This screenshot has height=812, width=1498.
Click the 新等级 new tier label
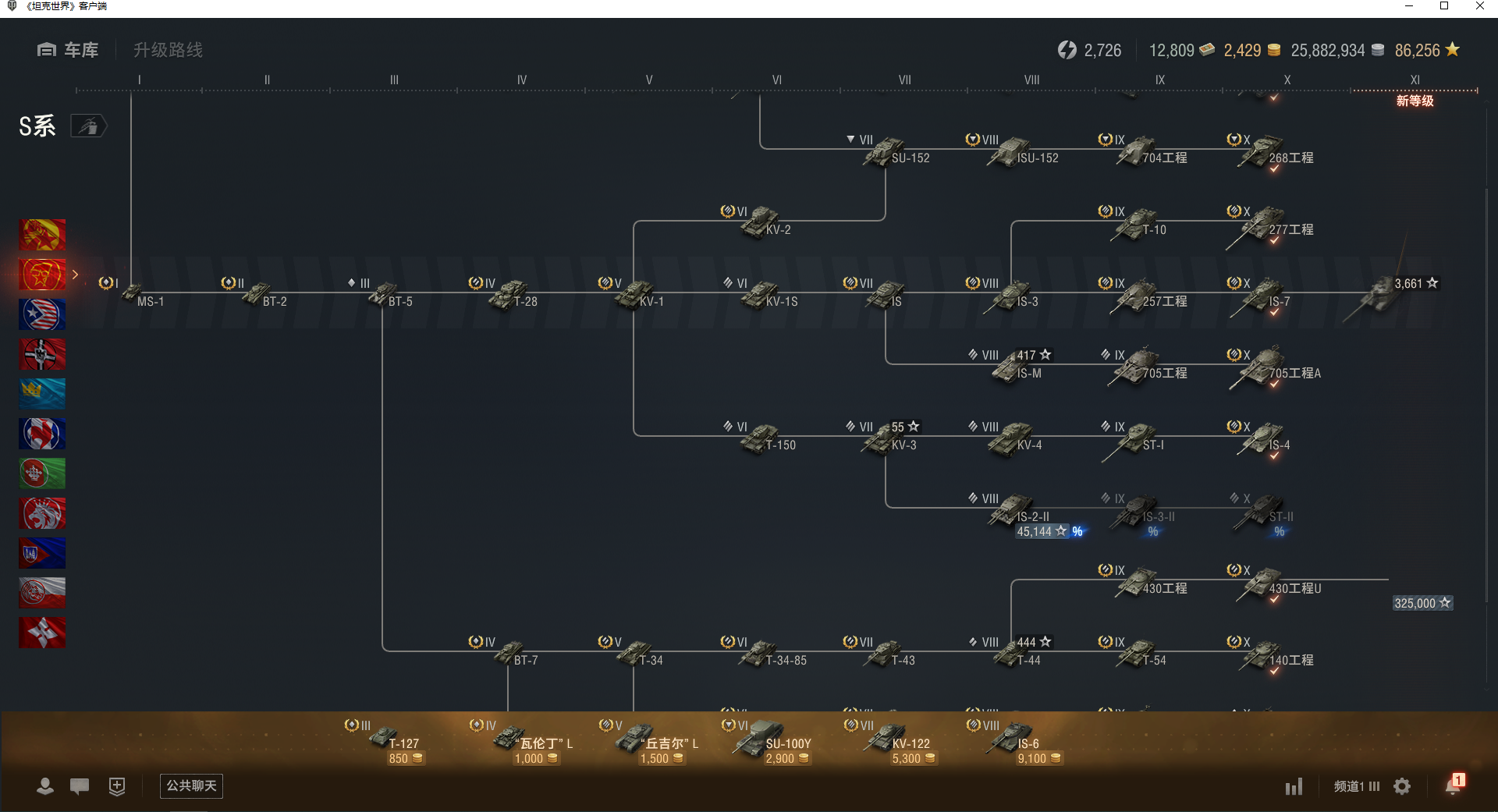(1415, 101)
